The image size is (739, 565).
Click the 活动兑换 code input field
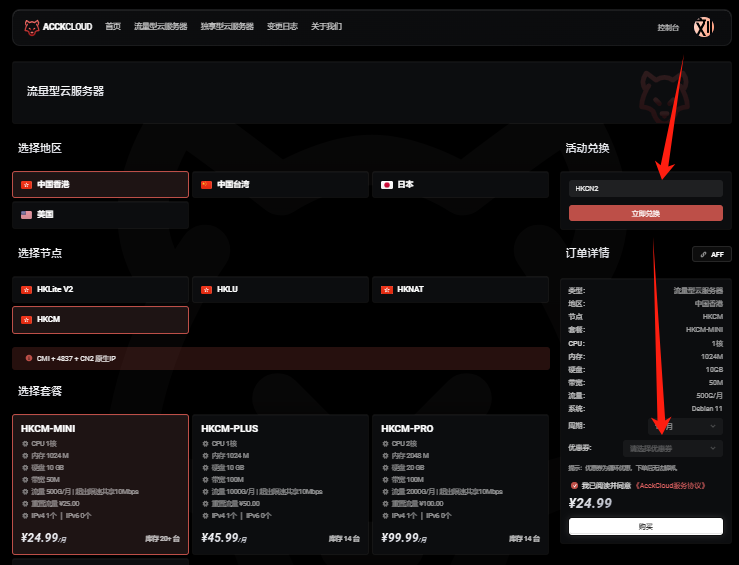(645, 188)
